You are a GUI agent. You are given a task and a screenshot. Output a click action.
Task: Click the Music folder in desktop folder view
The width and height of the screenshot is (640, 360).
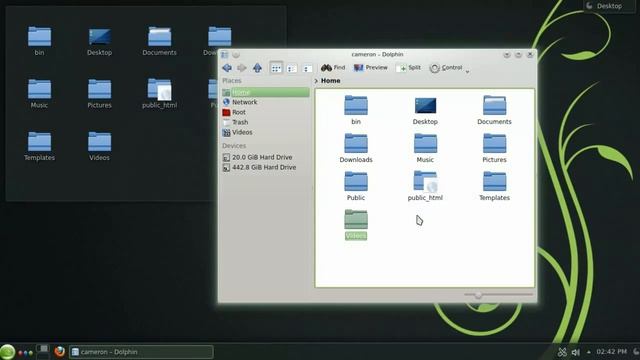pyautogui.click(x=39, y=93)
